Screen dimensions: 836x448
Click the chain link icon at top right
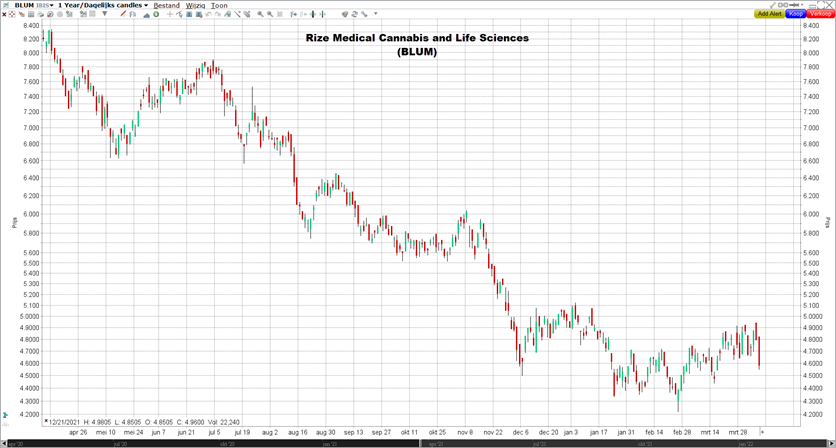pos(783,5)
